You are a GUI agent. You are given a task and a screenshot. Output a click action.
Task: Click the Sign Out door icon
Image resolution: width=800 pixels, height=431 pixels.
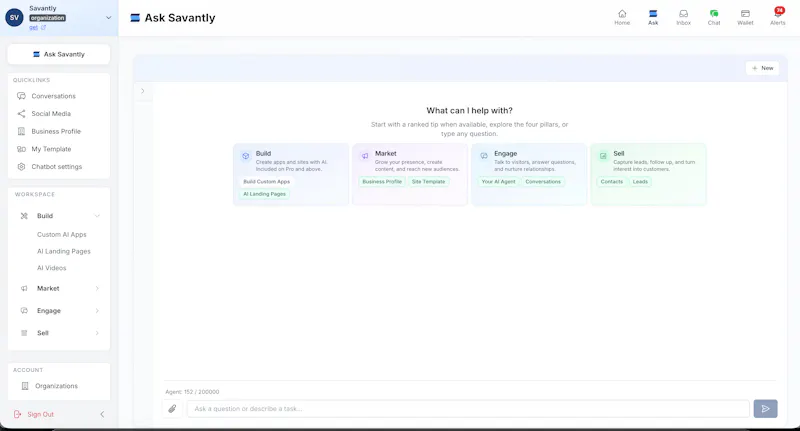point(17,414)
